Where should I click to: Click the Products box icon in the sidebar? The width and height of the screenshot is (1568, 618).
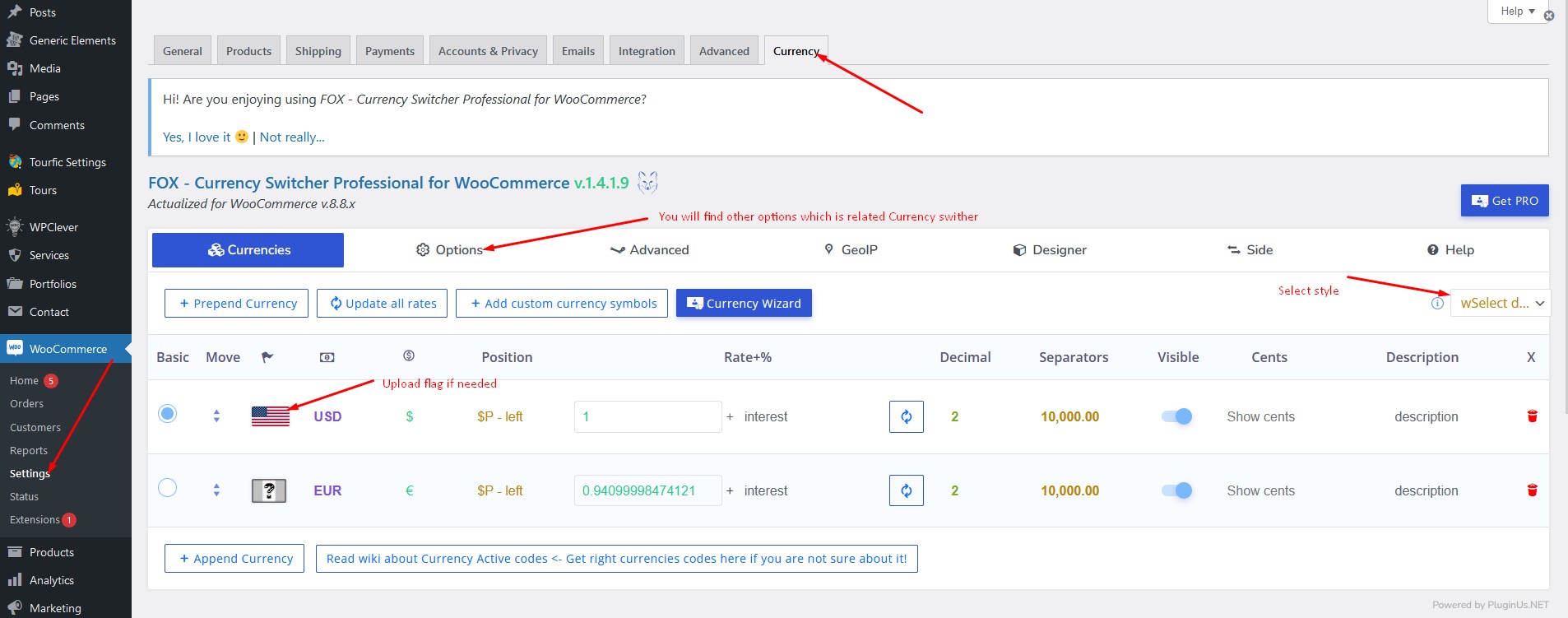pyautogui.click(x=15, y=552)
